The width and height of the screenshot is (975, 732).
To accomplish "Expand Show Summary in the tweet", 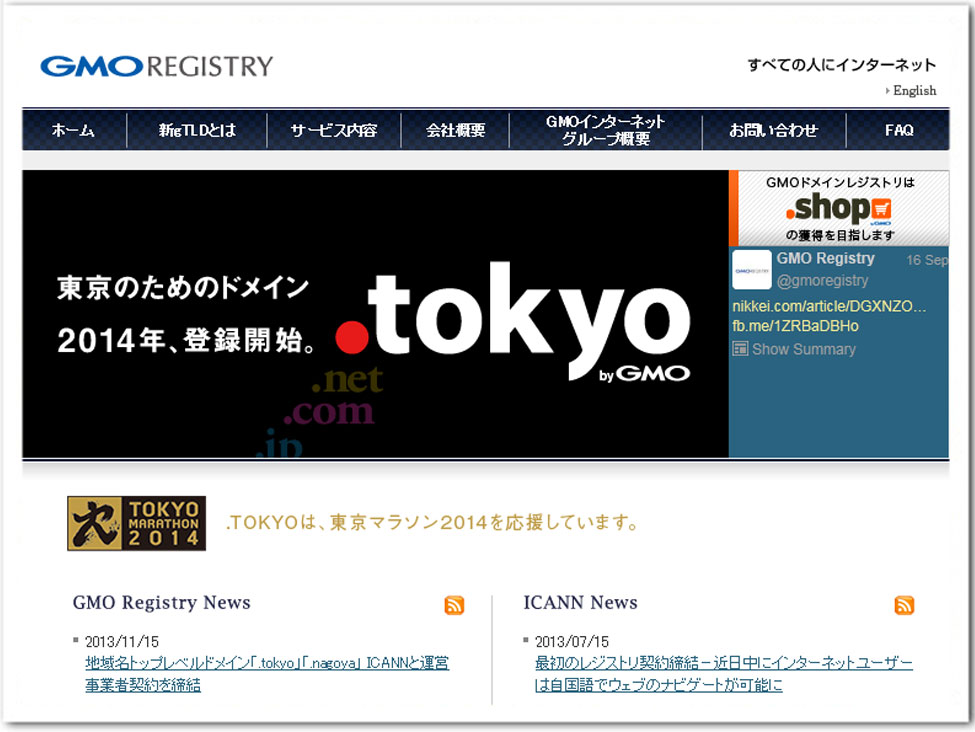I will [x=803, y=349].
